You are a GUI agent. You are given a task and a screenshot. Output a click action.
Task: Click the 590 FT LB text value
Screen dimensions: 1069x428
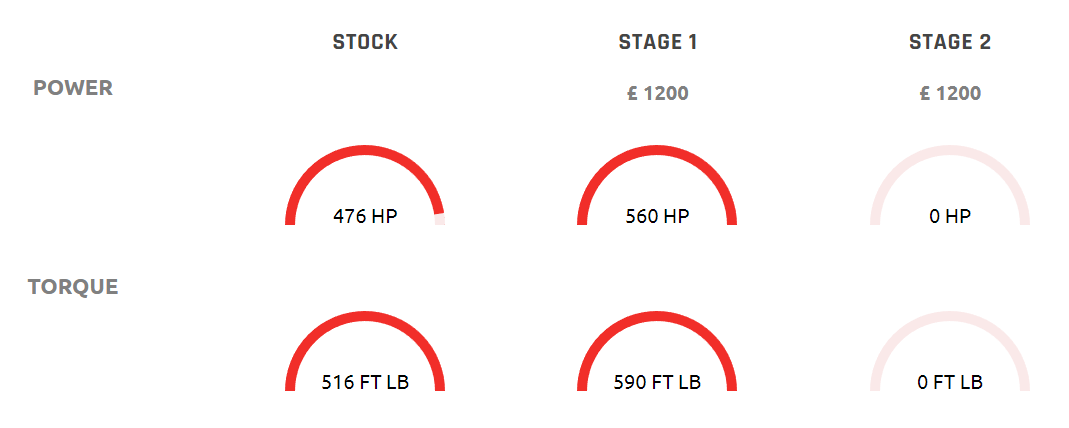pyautogui.click(x=657, y=382)
